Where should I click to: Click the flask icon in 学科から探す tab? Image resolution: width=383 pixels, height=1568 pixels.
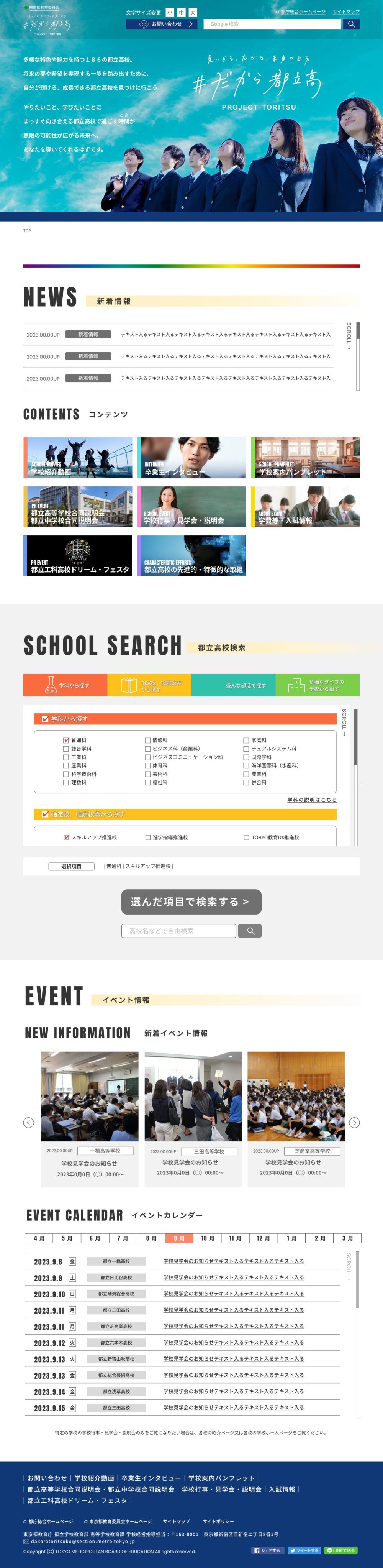coord(51,685)
